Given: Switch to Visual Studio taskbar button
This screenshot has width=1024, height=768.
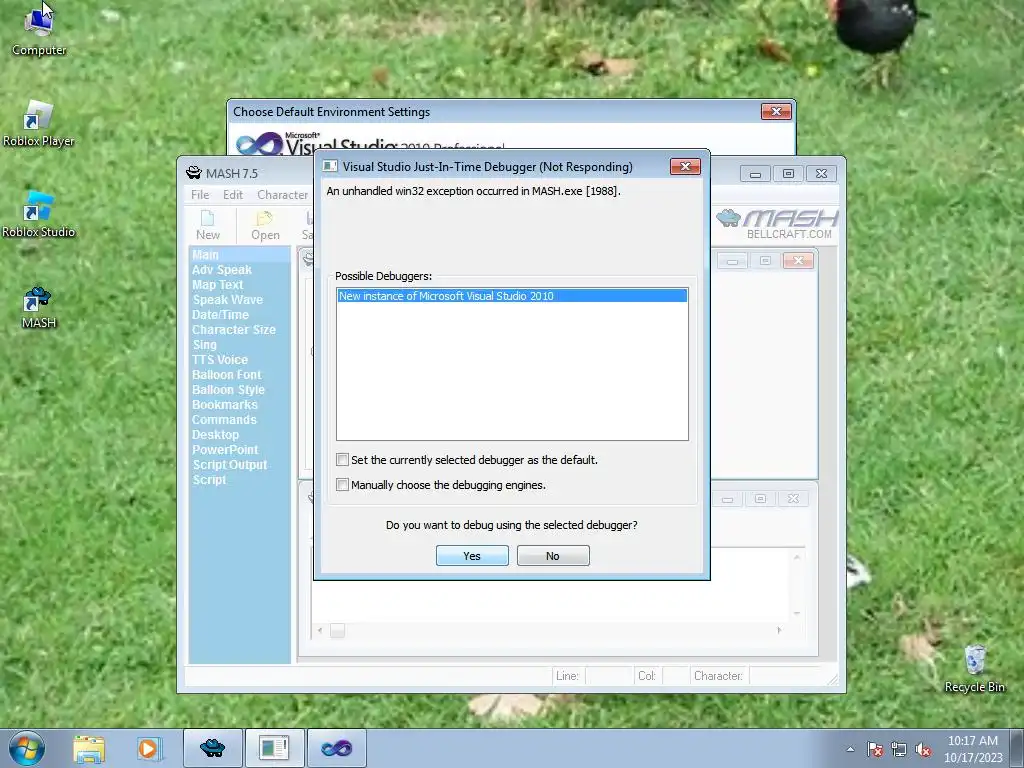Looking at the screenshot, I should tap(336, 748).
